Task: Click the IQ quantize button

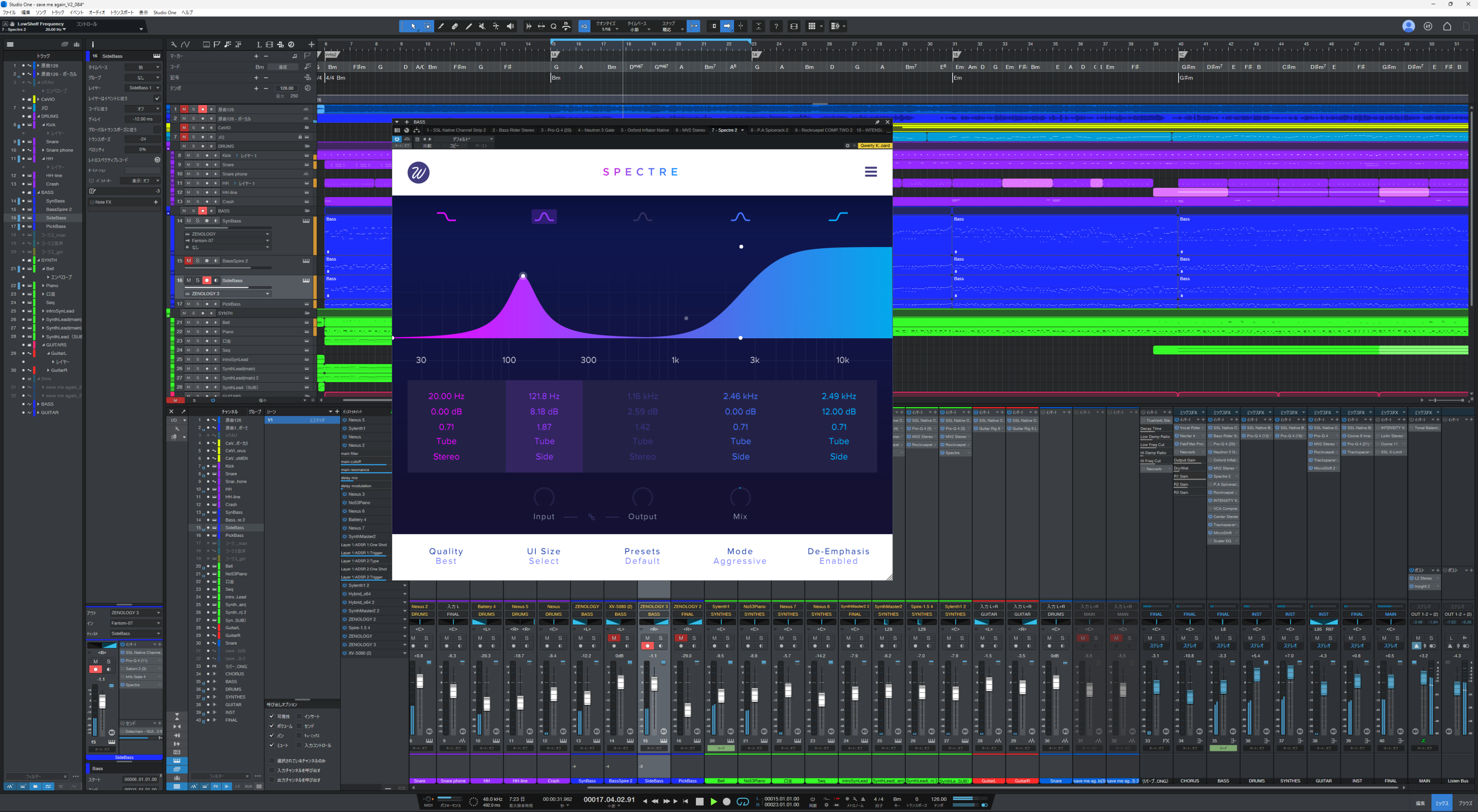Action: point(583,27)
